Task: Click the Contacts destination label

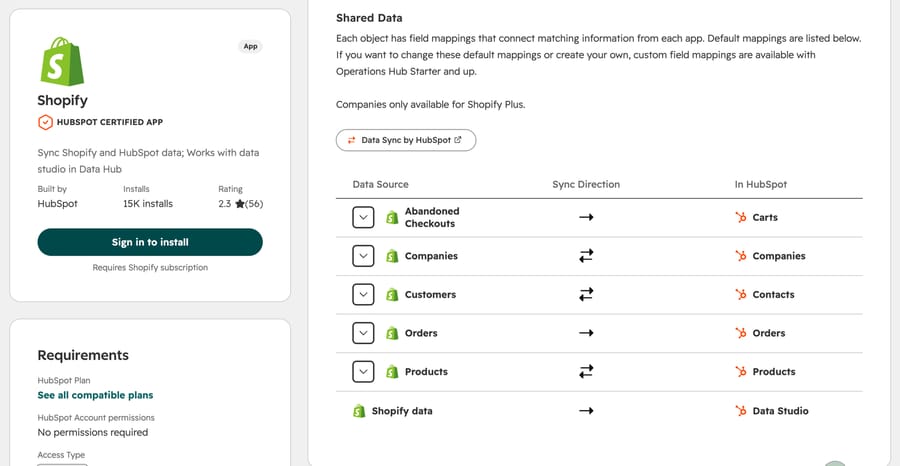Action: pos(774,294)
